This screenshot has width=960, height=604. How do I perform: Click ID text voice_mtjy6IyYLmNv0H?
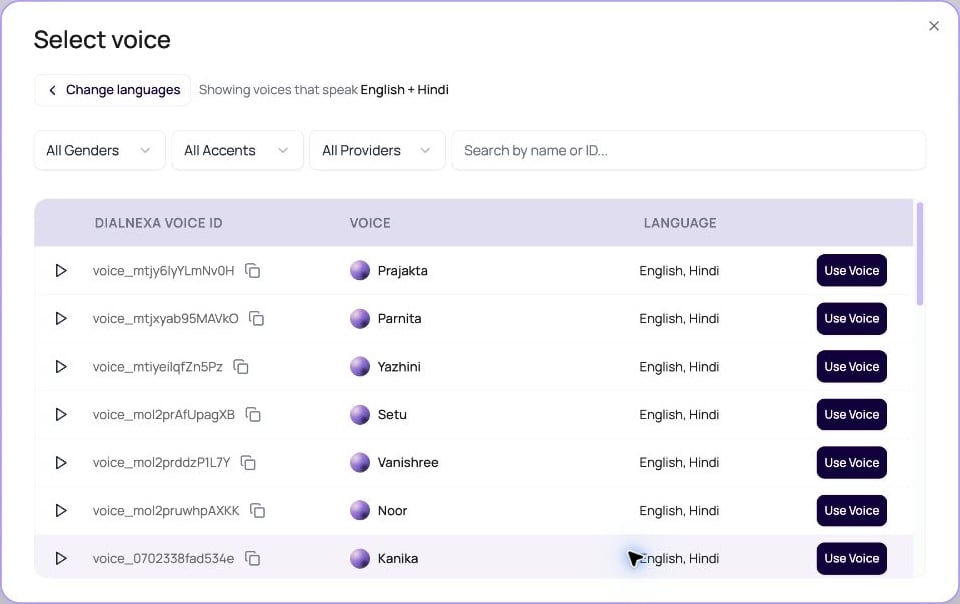(x=163, y=270)
